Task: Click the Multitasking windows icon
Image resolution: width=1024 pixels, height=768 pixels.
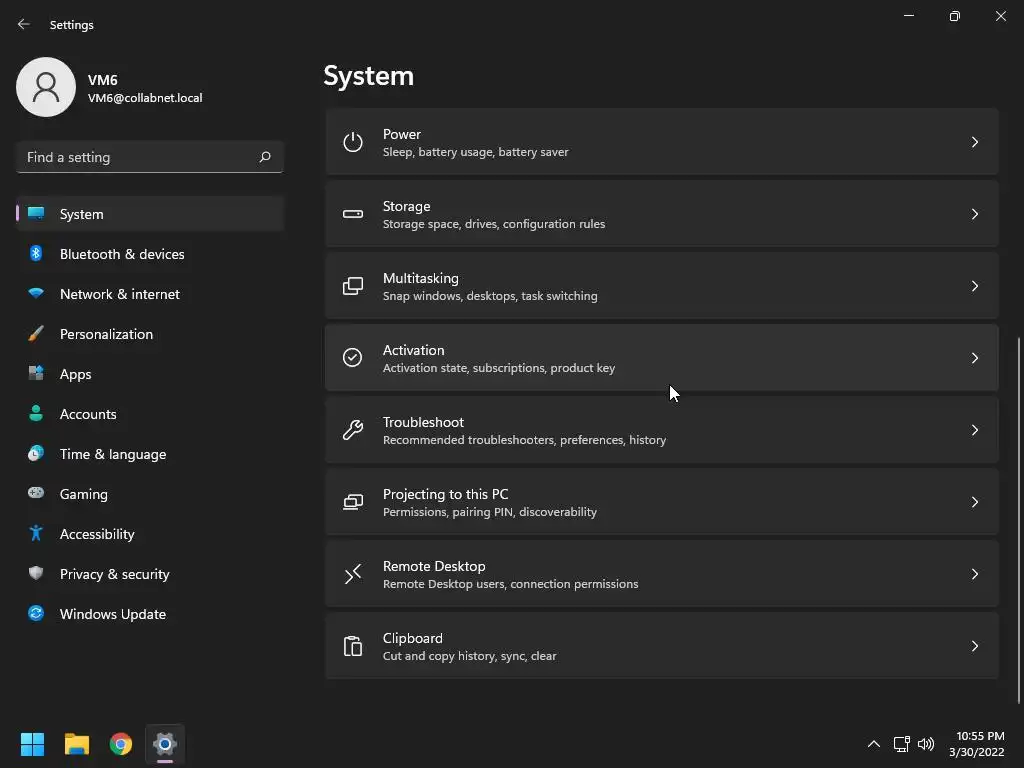Action: [353, 286]
